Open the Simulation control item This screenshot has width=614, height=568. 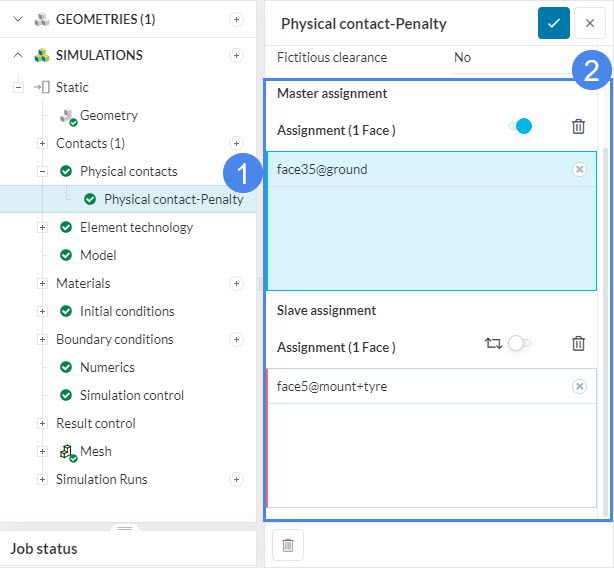click(x=131, y=395)
